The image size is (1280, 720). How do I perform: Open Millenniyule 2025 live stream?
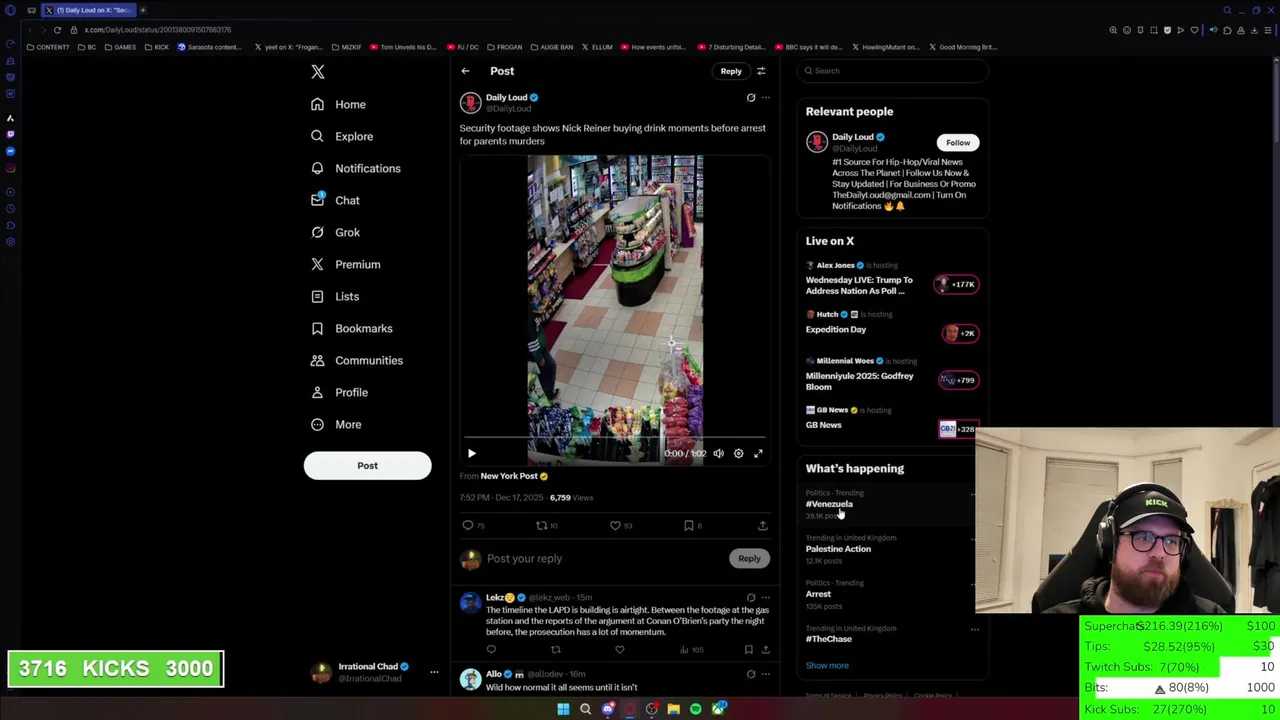892,374
